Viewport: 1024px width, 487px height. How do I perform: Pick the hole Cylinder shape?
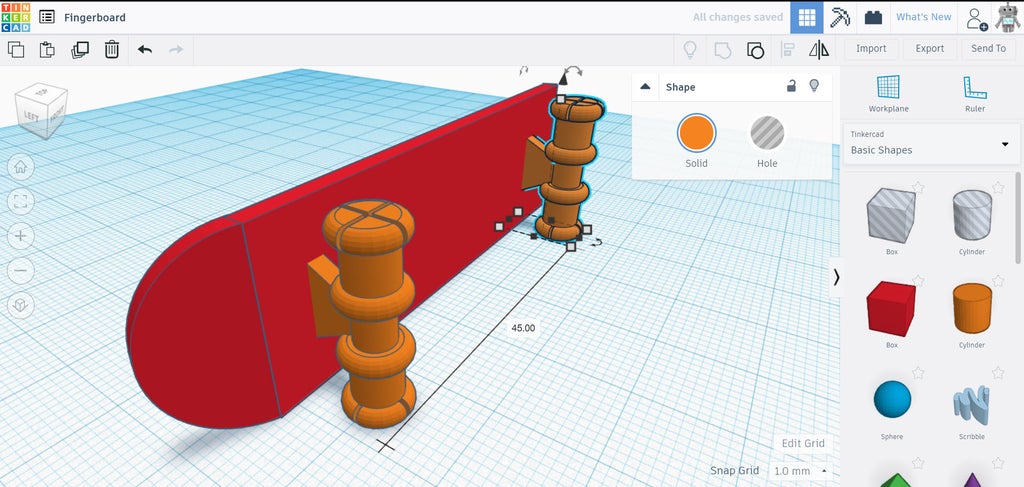tap(972, 216)
